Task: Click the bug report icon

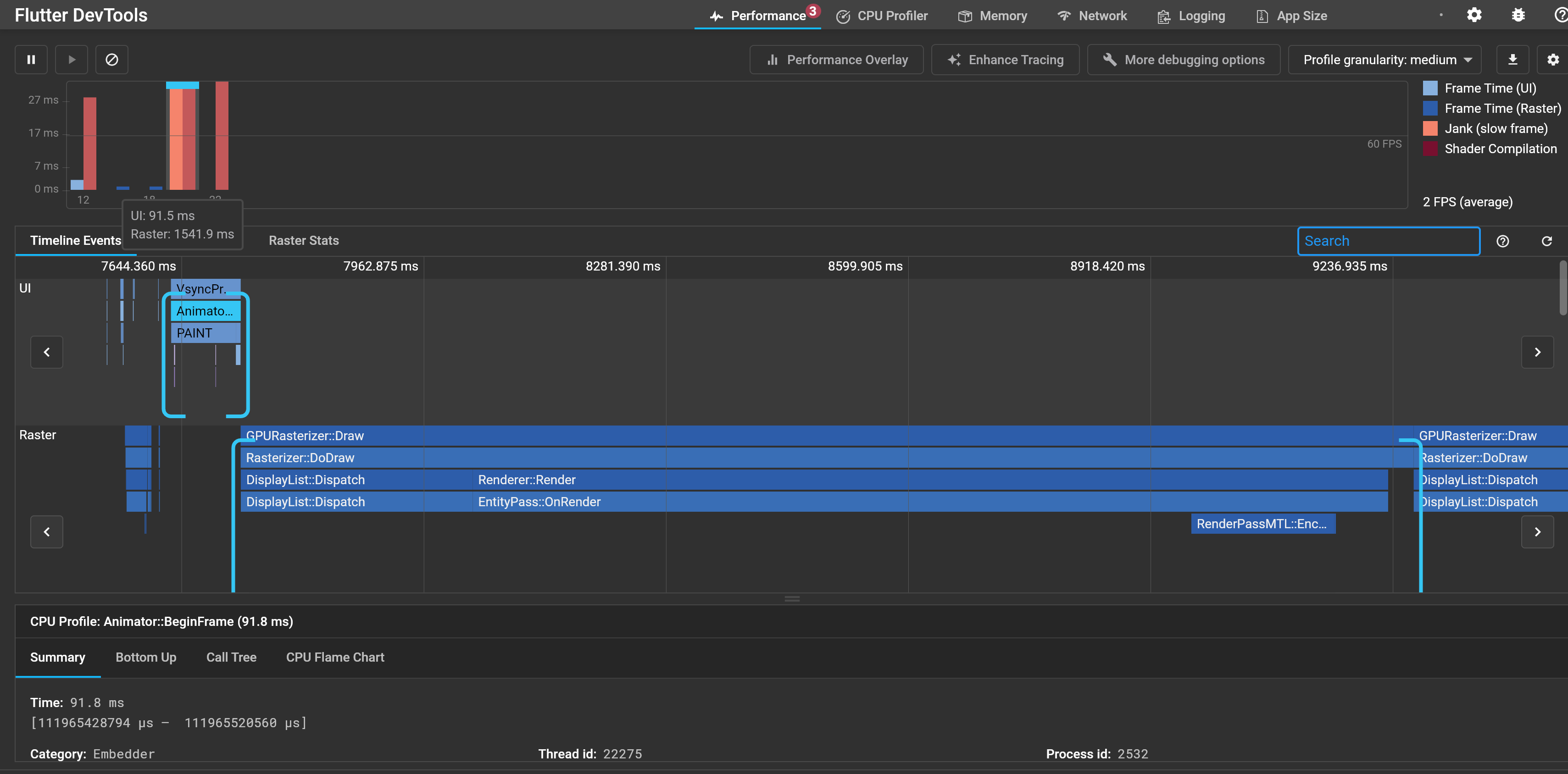Action: [1518, 15]
